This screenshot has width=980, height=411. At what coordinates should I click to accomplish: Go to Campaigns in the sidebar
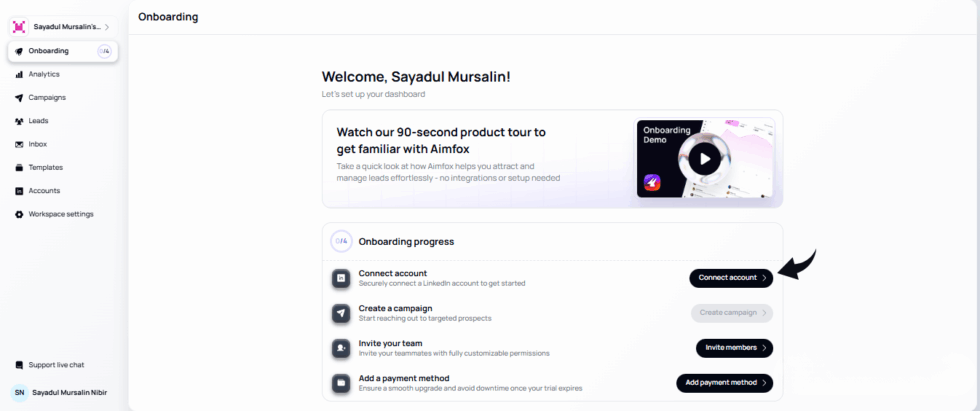[x=47, y=98]
